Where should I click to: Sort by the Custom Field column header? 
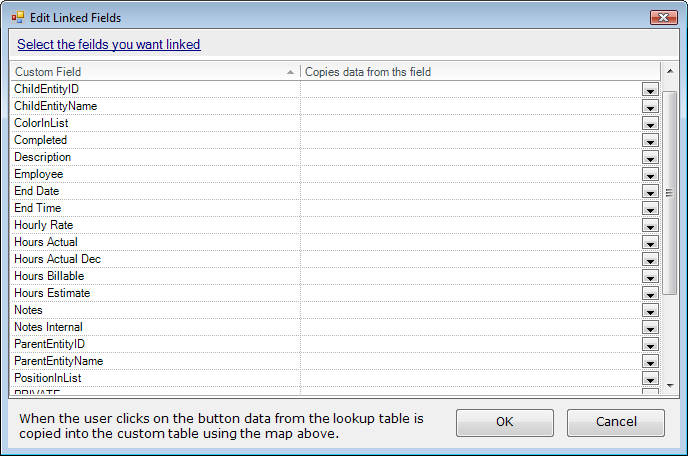[155, 72]
